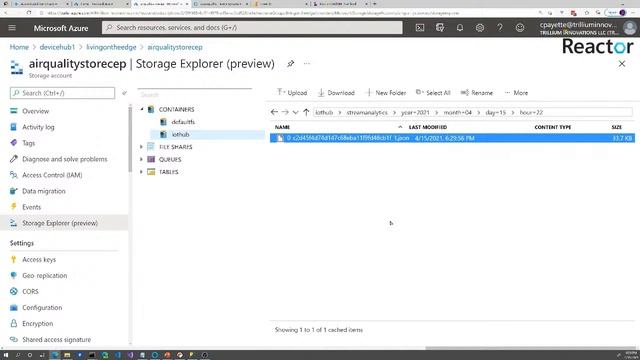Screen dimensions: 640x360
Task: Open the Feedback smiley icon
Action: [x=520, y=28]
